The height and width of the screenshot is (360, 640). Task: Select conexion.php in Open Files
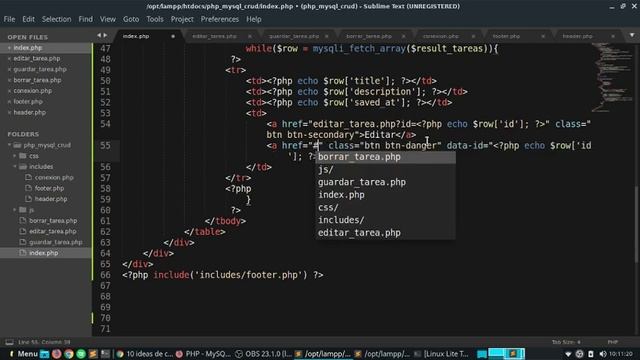(33, 91)
